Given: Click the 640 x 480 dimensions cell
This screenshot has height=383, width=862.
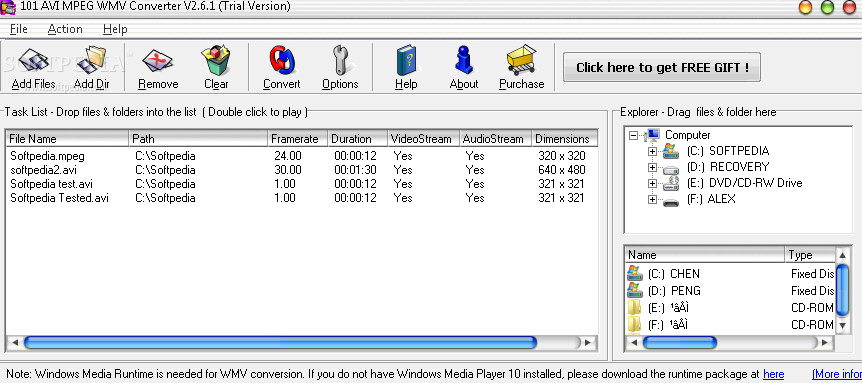Looking at the screenshot, I should 562,170.
